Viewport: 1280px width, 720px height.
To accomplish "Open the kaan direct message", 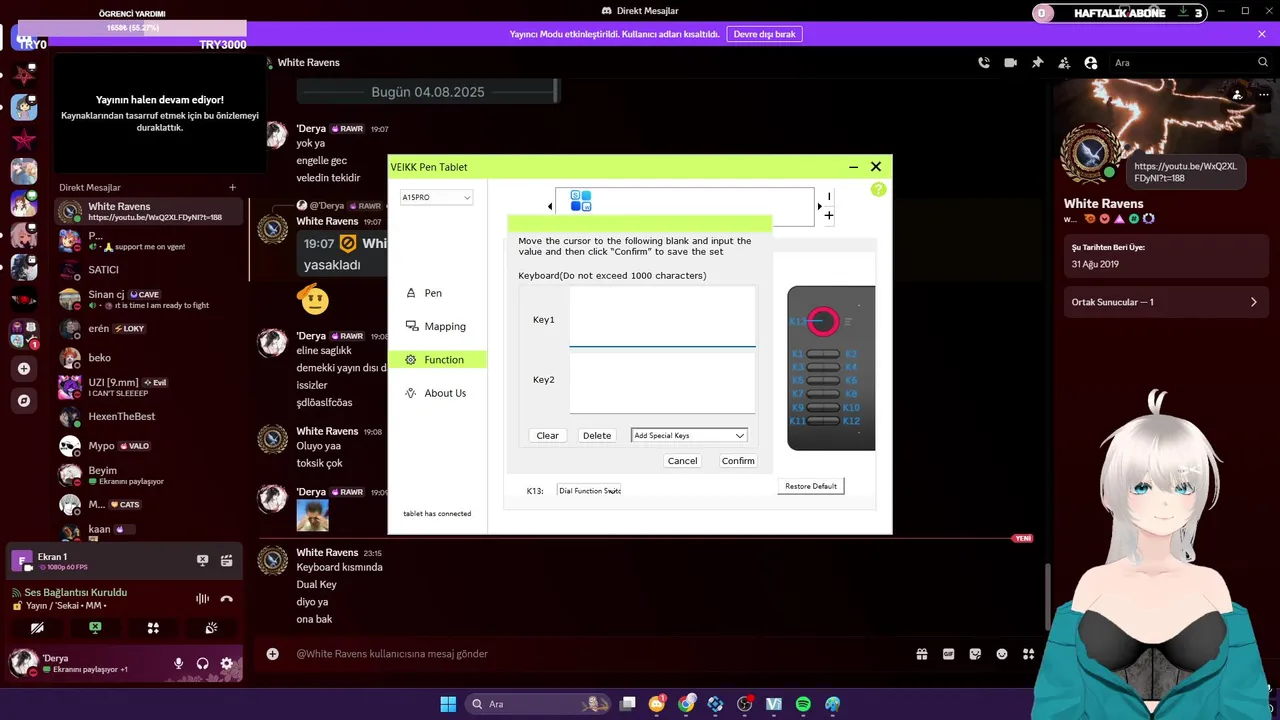I will pos(150,530).
